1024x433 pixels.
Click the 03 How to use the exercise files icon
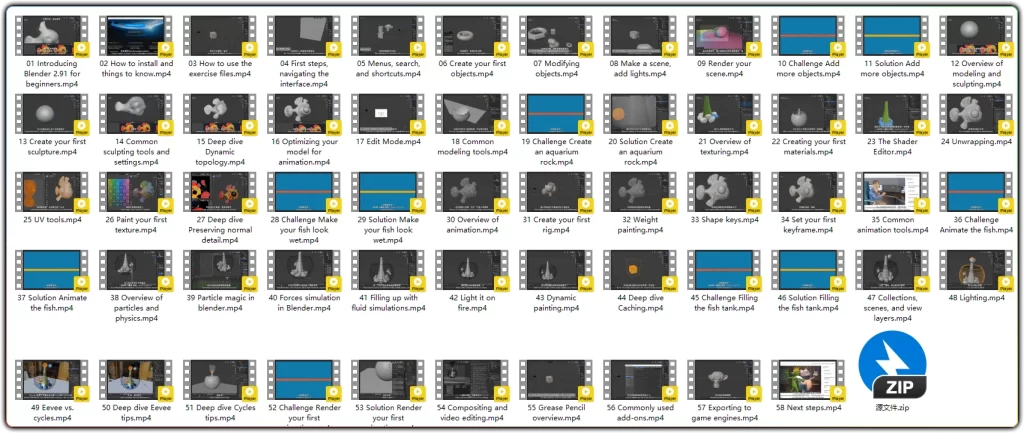click(x=220, y=36)
